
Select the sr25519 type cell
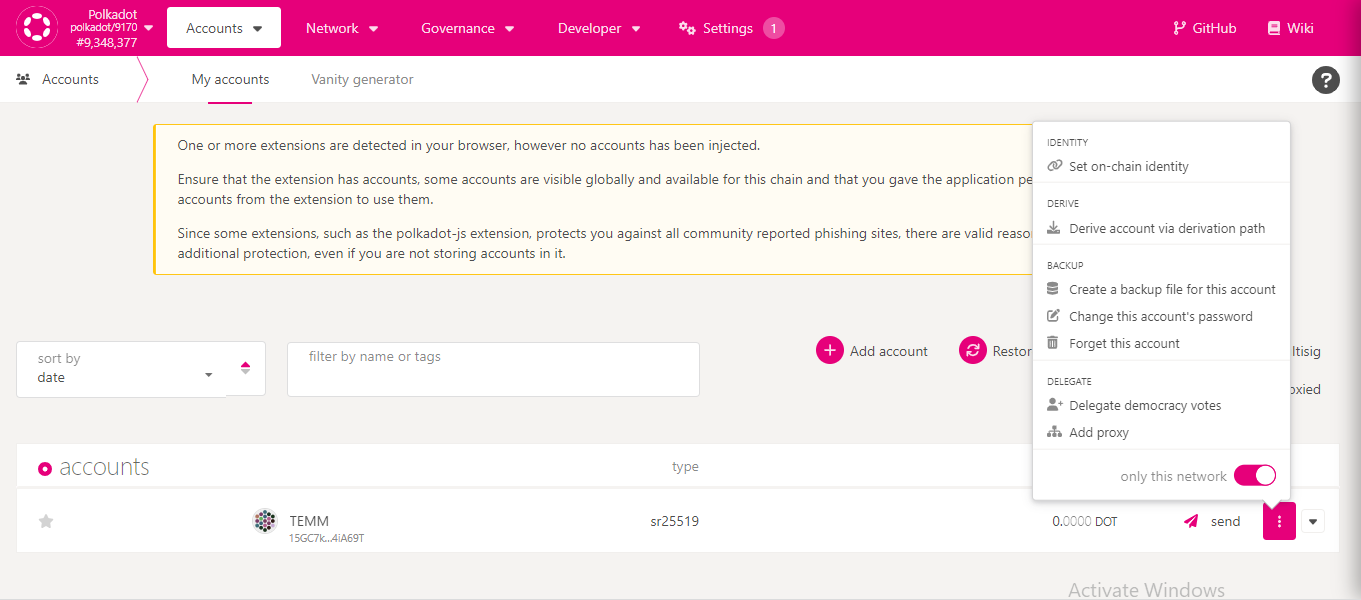pyautogui.click(x=675, y=521)
